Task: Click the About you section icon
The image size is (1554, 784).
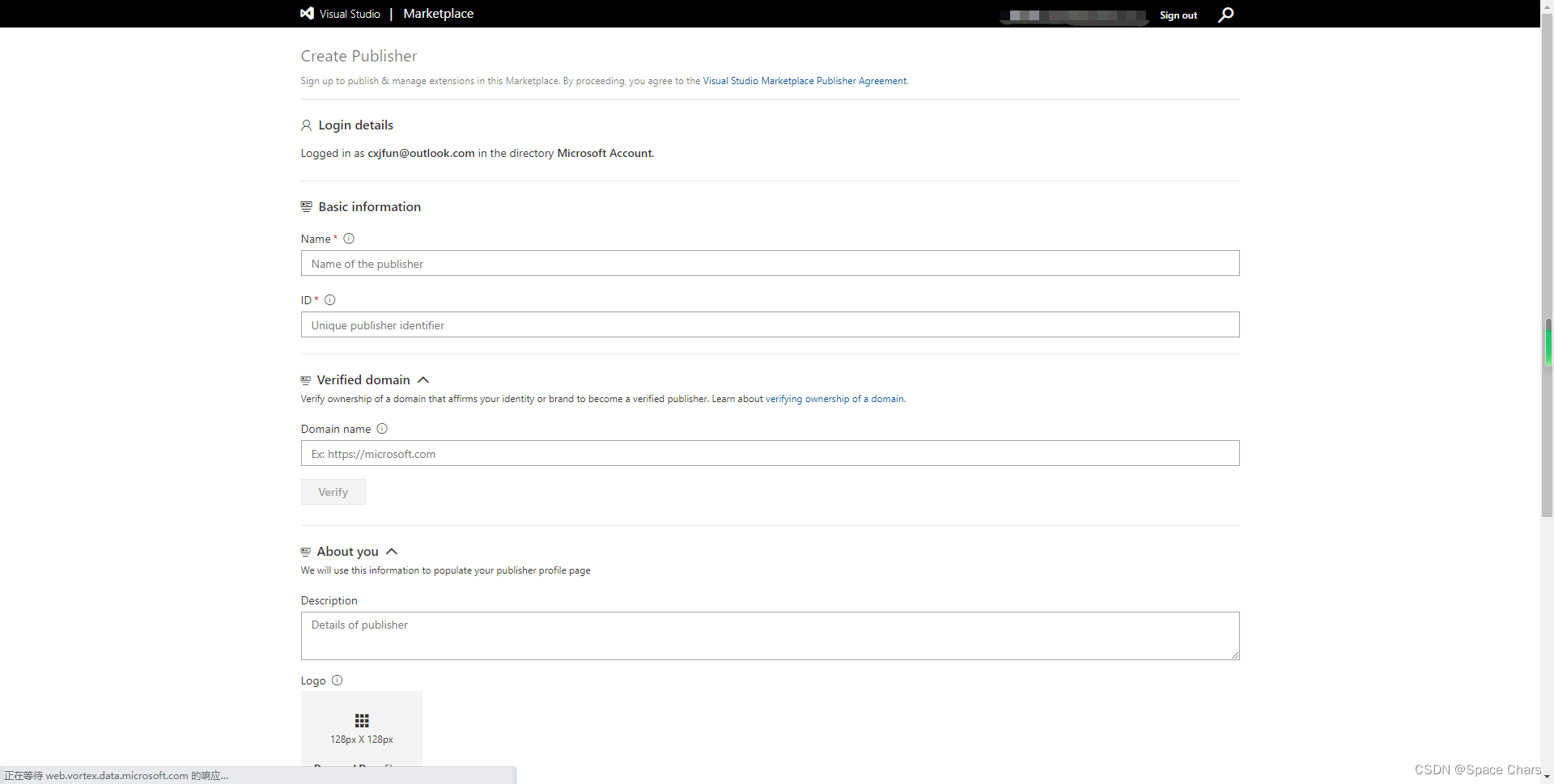Action: [306, 551]
